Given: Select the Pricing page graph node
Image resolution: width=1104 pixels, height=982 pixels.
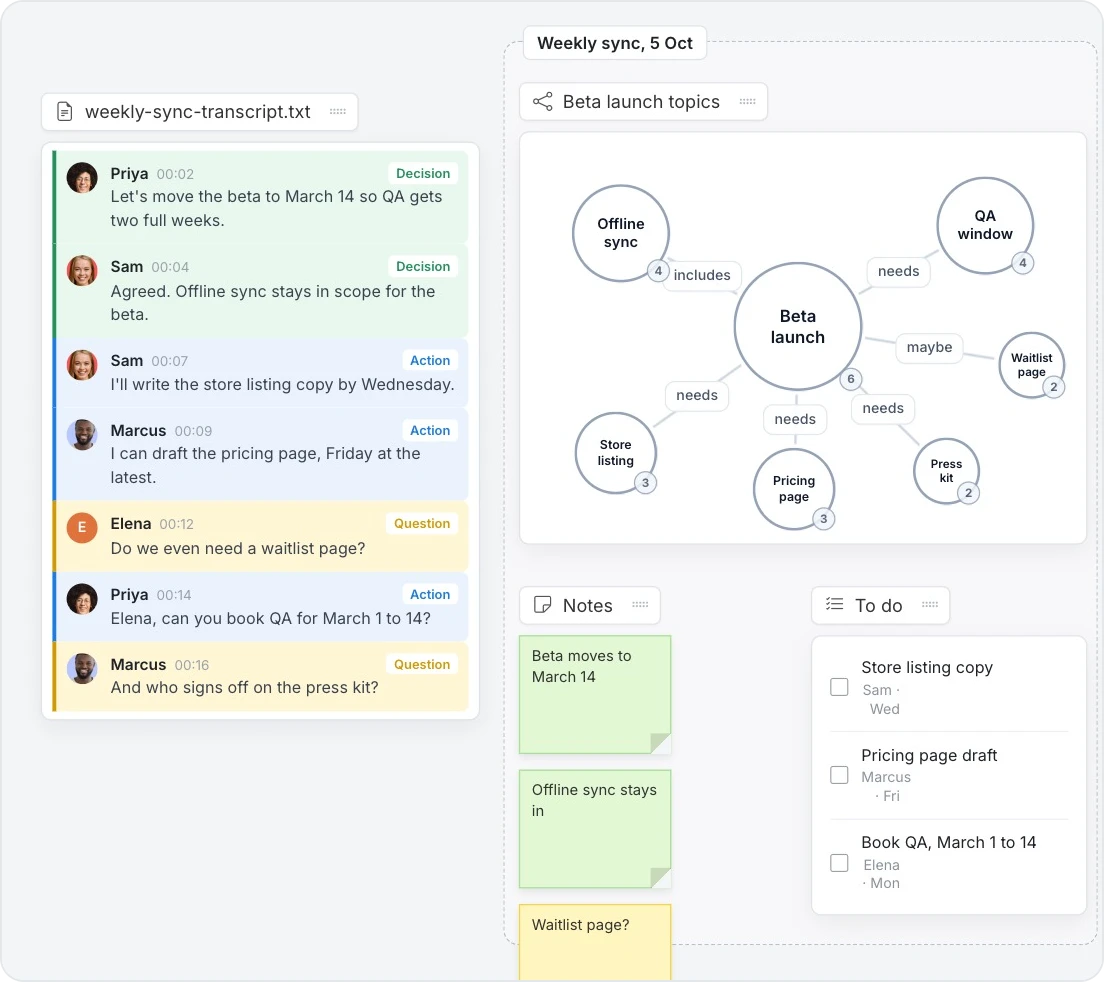Looking at the screenshot, I should pos(794,489).
